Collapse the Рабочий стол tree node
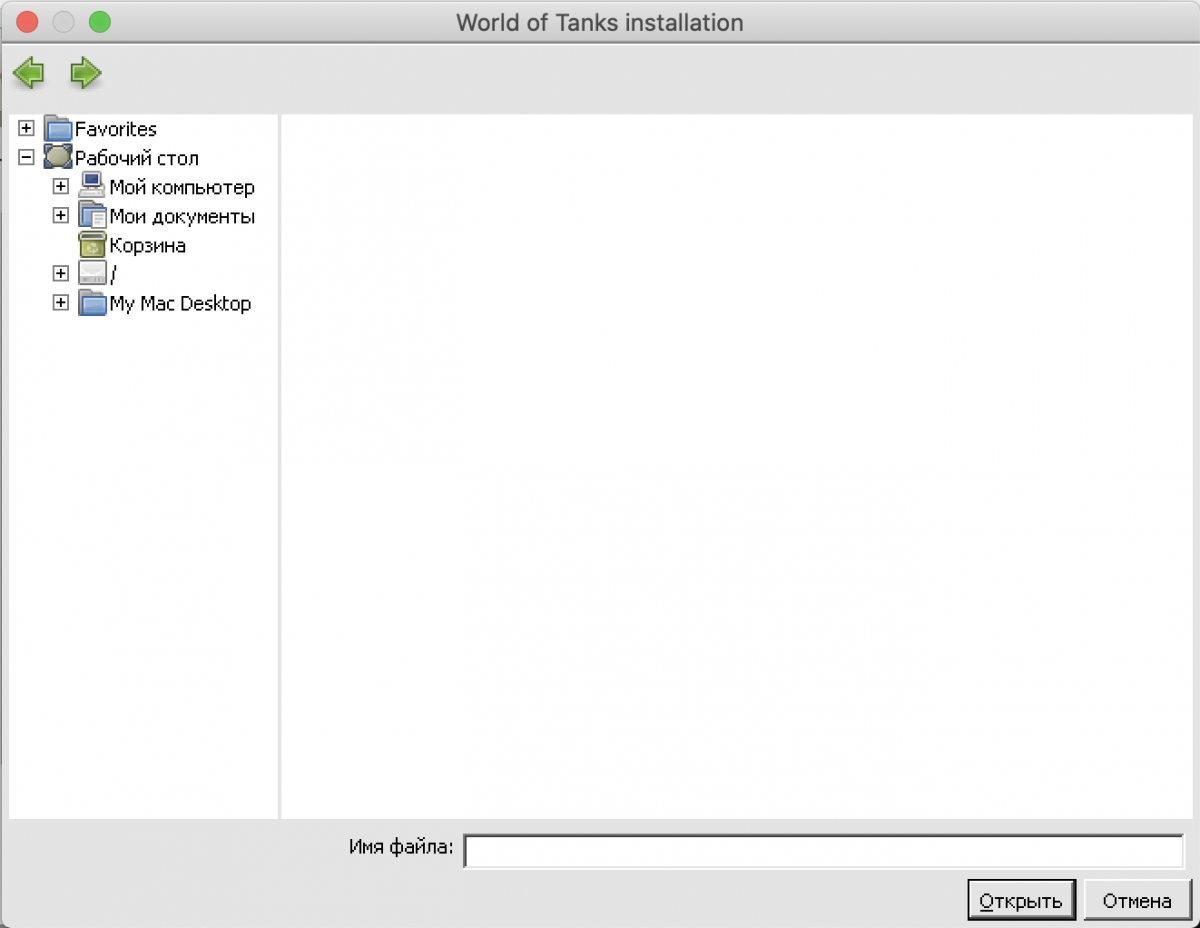Image resolution: width=1200 pixels, height=928 pixels. (x=27, y=158)
